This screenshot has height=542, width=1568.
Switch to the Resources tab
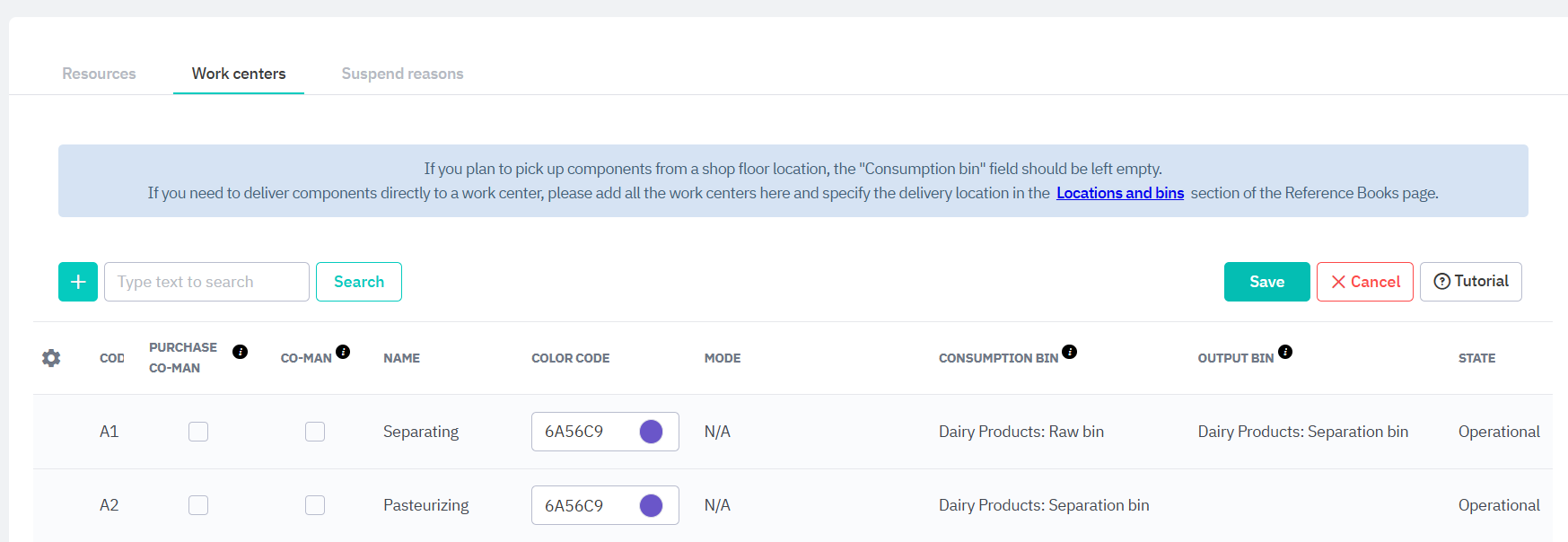point(99,74)
